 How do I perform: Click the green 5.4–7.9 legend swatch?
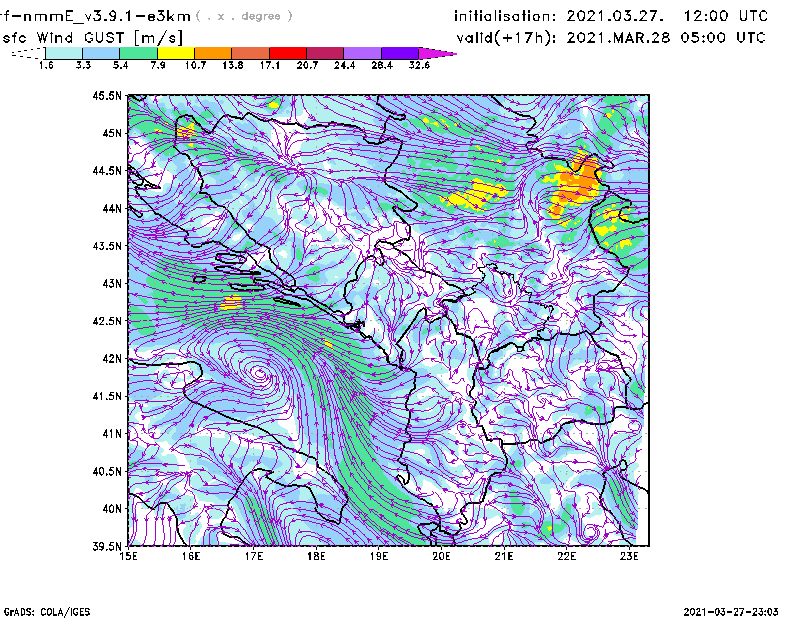coord(139,53)
